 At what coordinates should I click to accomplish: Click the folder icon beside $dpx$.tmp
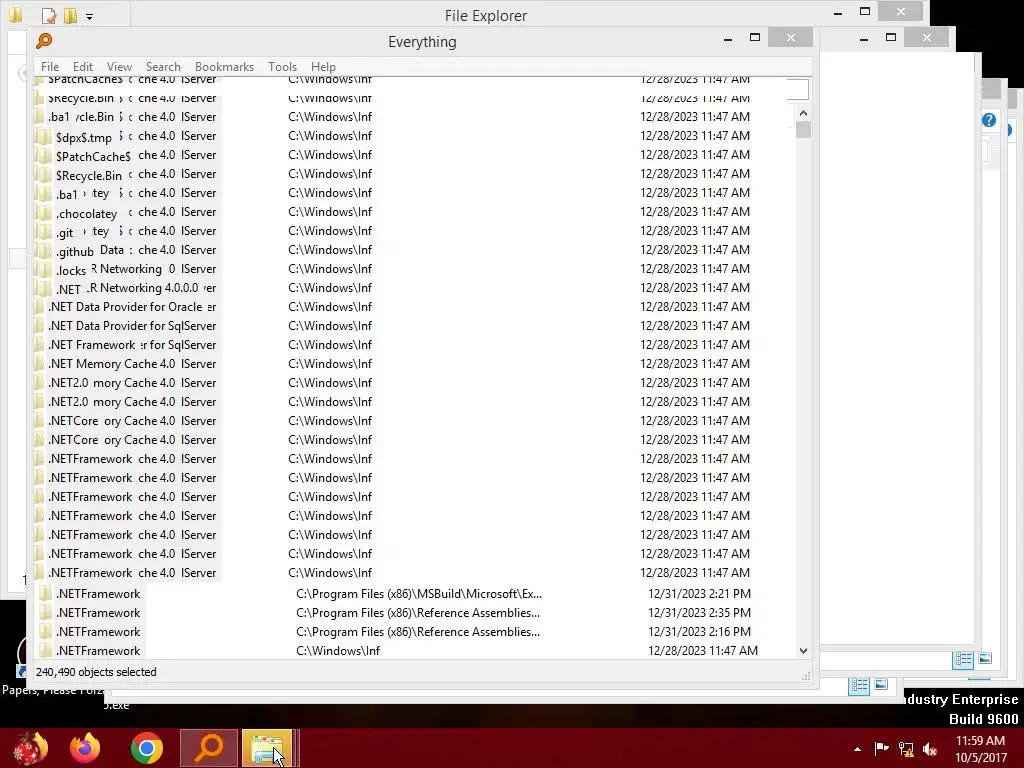click(44, 137)
